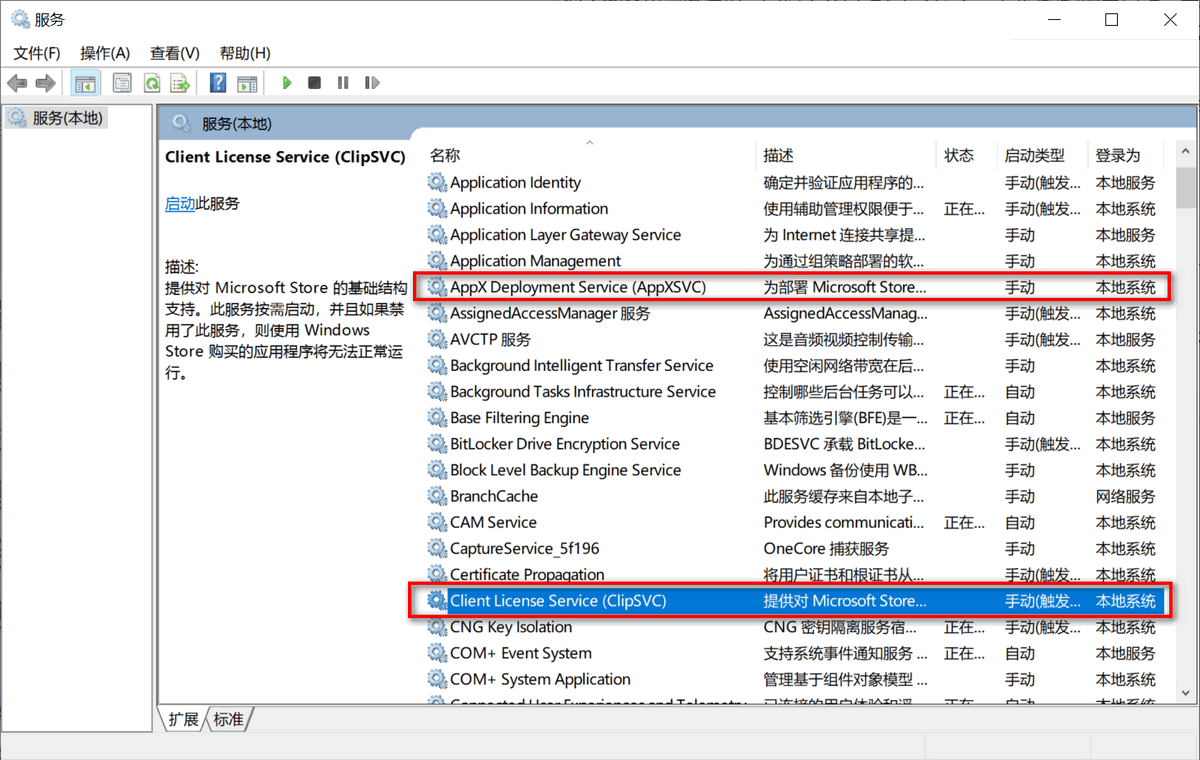Click the Refresh toolbar icon
The height and width of the screenshot is (760, 1200).
151,83
